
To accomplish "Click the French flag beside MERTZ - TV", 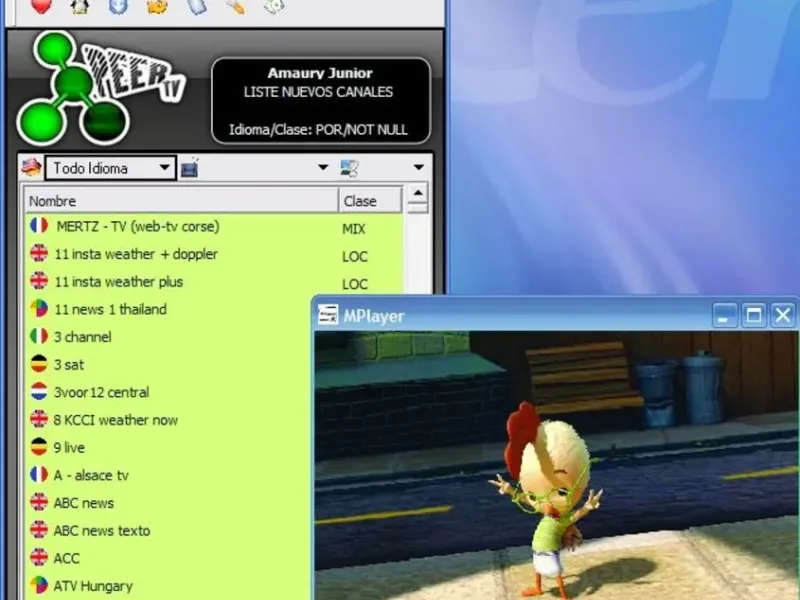I will pyautogui.click(x=39, y=226).
